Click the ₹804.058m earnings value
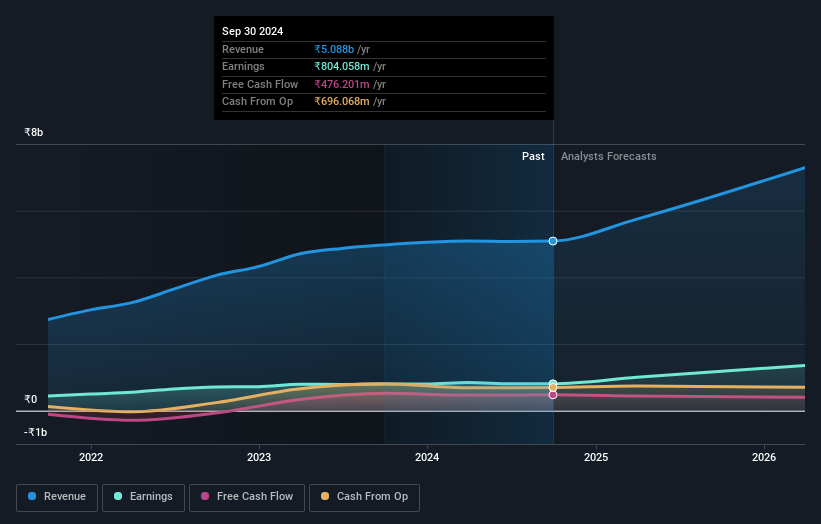The width and height of the screenshot is (821, 524). pos(342,66)
